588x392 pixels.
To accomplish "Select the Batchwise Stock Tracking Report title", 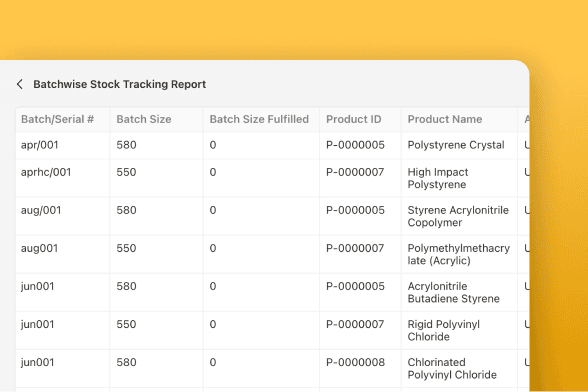I will (120, 84).
